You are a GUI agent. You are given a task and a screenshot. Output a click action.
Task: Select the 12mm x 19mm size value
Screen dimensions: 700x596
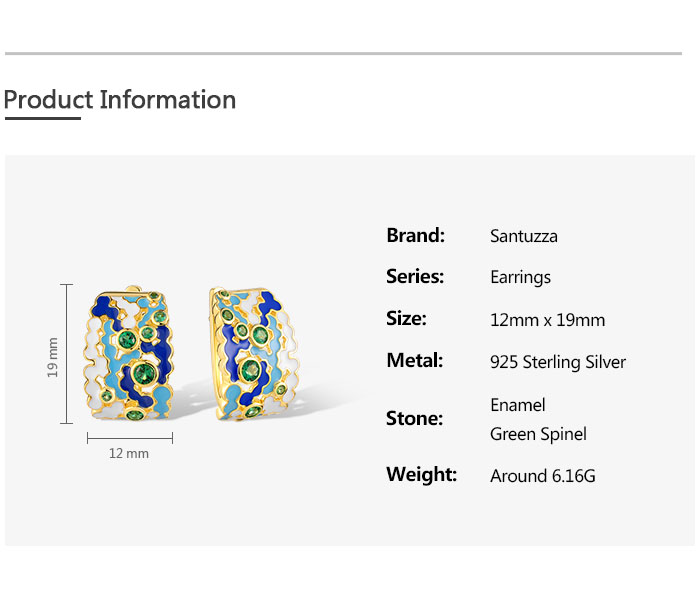[547, 320]
